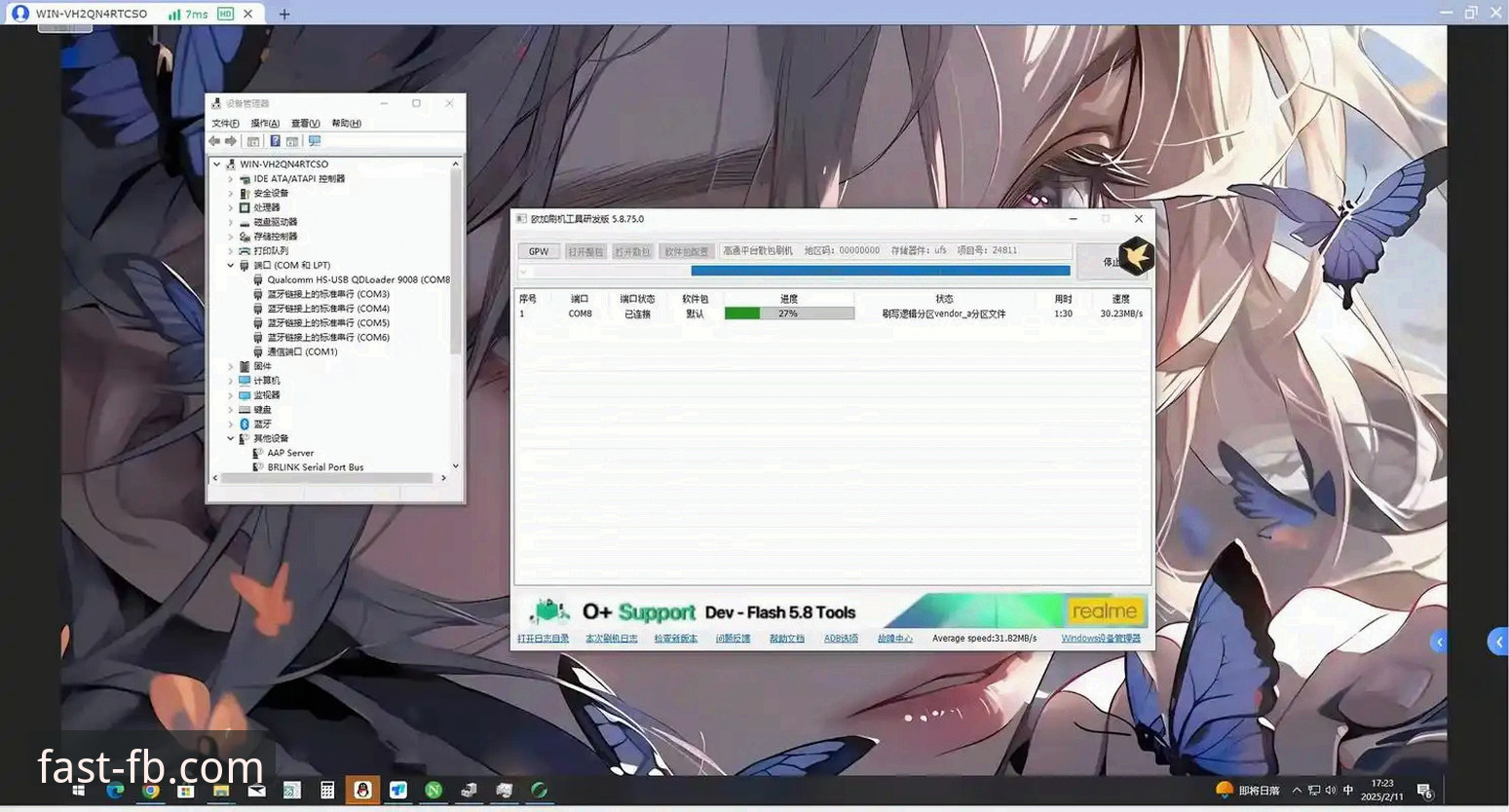Click the 停止 stop button
Viewport: 1509px width, 812px height.
pyautogui.click(x=1112, y=261)
